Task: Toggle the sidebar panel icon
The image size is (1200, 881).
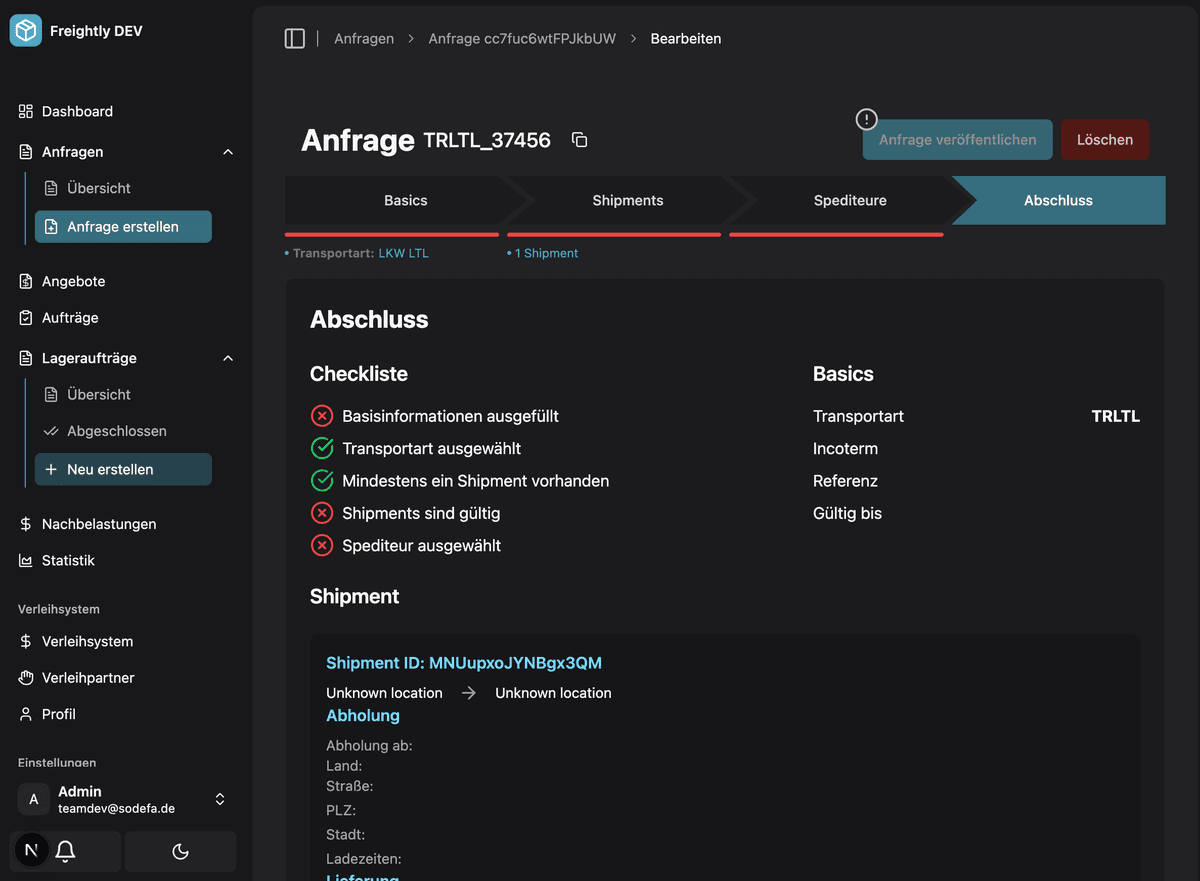Action: click(x=294, y=39)
